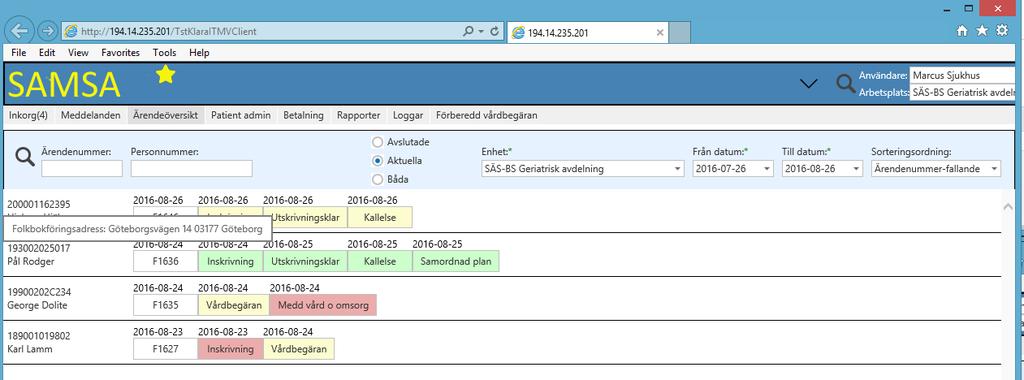Open the Tools menu
The height and width of the screenshot is (380, 1024).
pyautogui.click(x=165, y=53)
